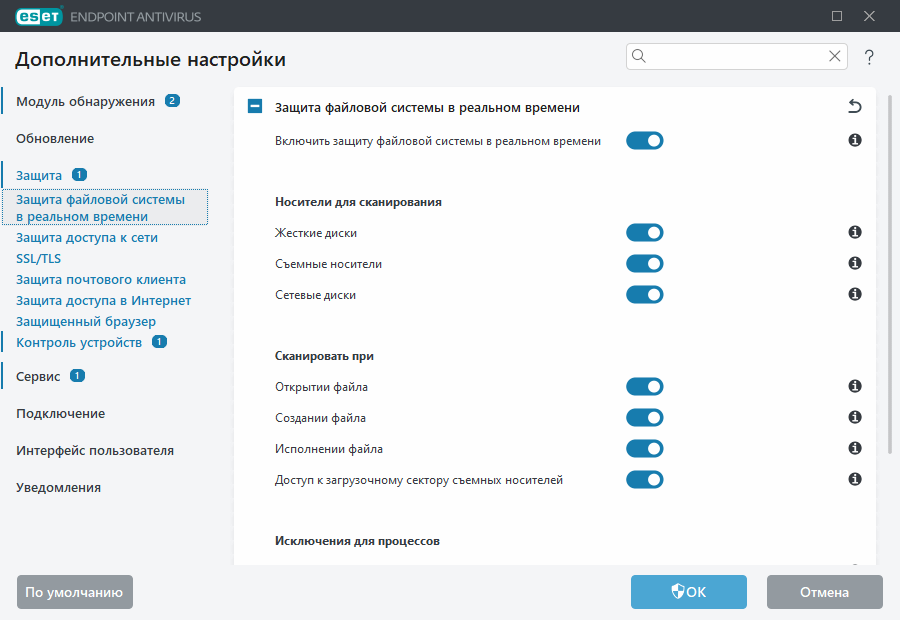The height and width of the screenshot is (620, 900).
Task: Open help via the question mark icon
Action: coord(868,56)
